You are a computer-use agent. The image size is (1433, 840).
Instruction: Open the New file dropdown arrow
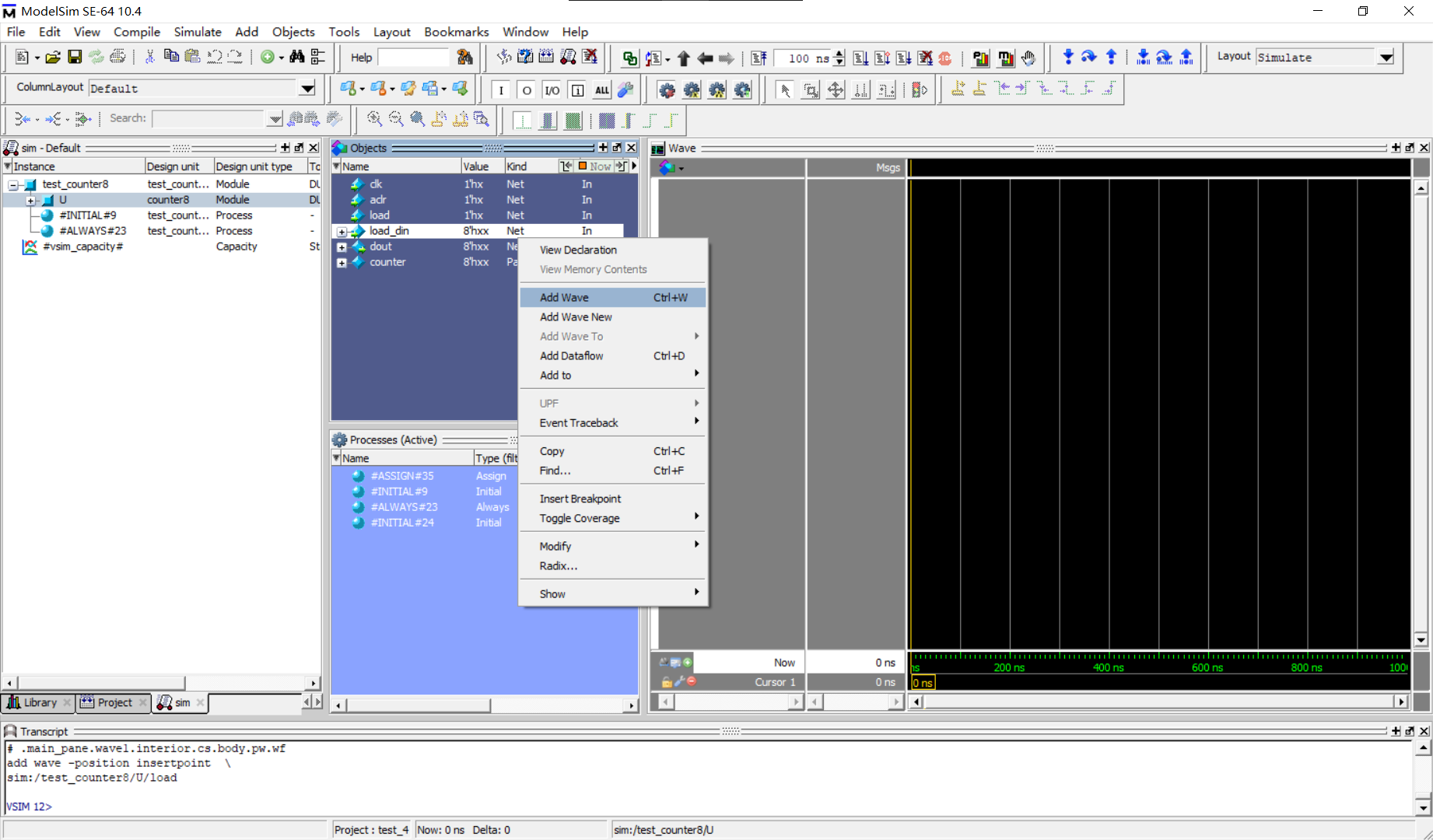click(x=37, y=58)
